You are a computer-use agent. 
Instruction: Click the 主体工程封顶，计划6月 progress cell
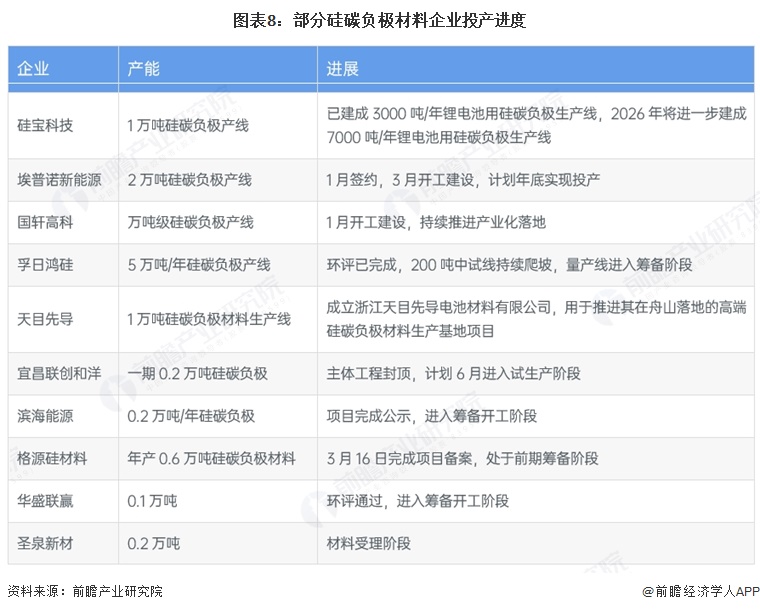[x=536, y=374]
